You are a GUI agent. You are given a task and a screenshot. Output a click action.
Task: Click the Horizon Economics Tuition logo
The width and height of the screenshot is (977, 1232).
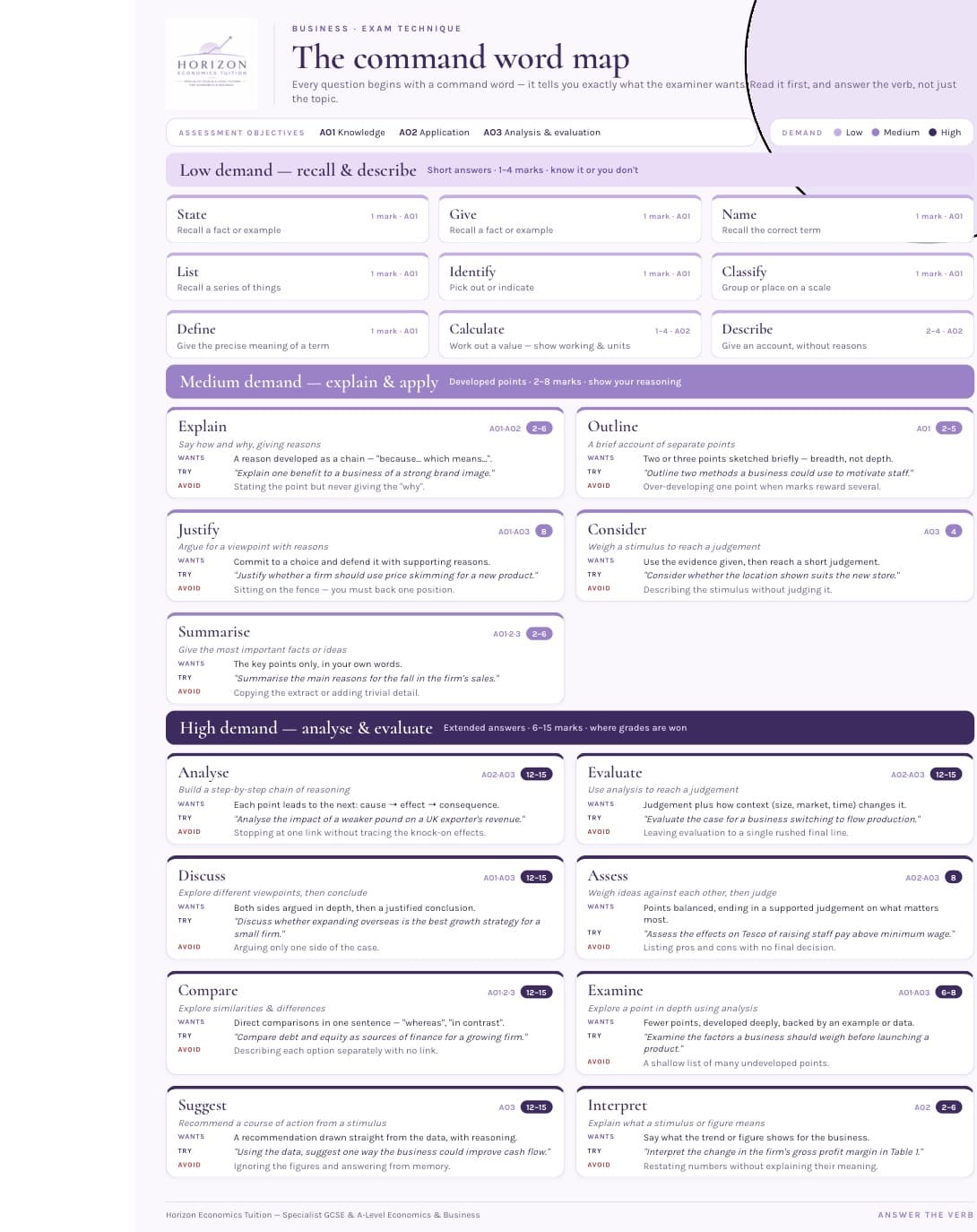click(212, 64)
